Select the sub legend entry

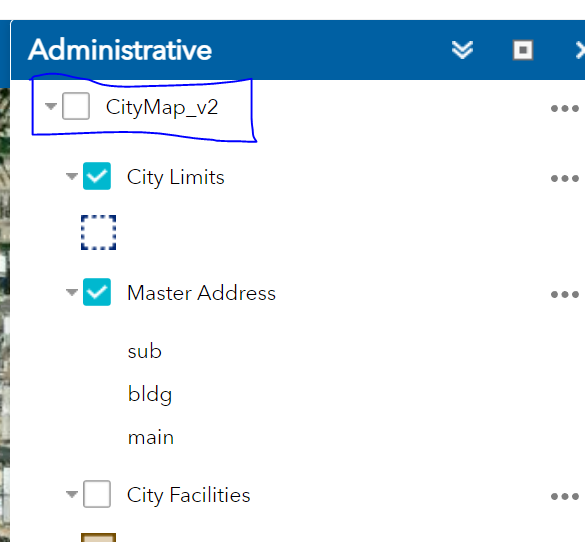tap(144, 351)
